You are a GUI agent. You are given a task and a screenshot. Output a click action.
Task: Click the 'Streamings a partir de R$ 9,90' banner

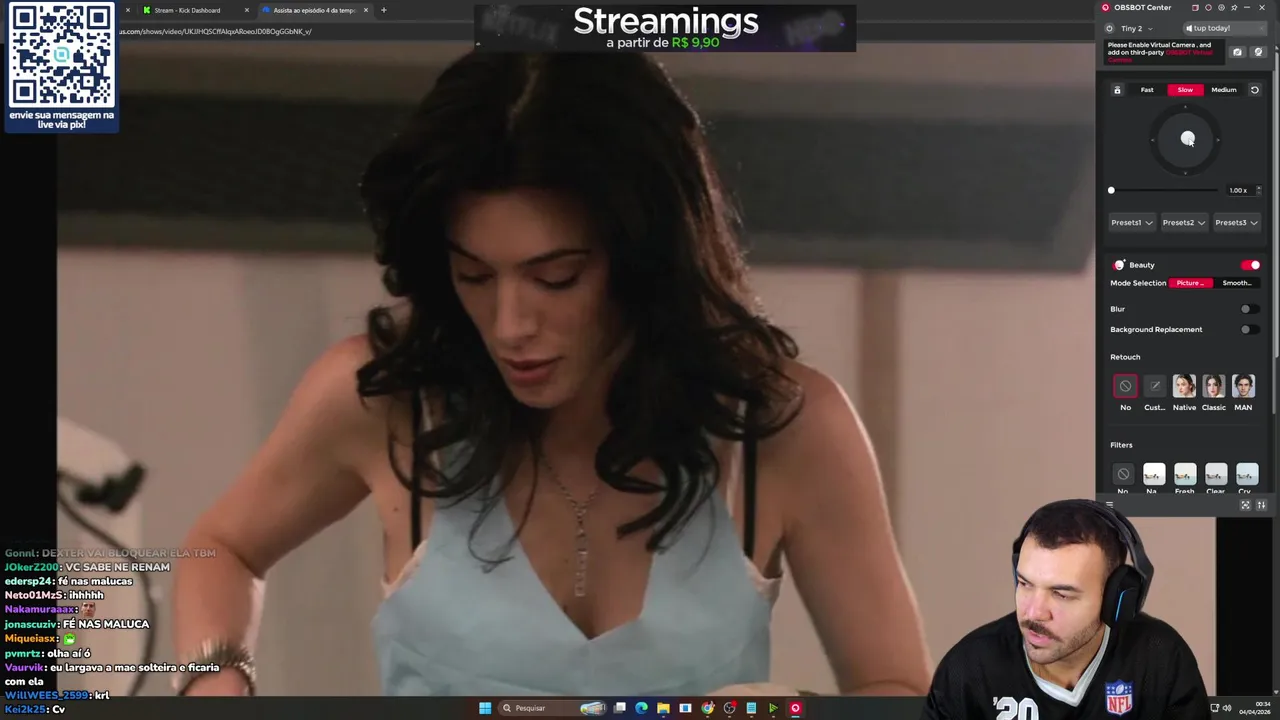click(x=665, y=28)
